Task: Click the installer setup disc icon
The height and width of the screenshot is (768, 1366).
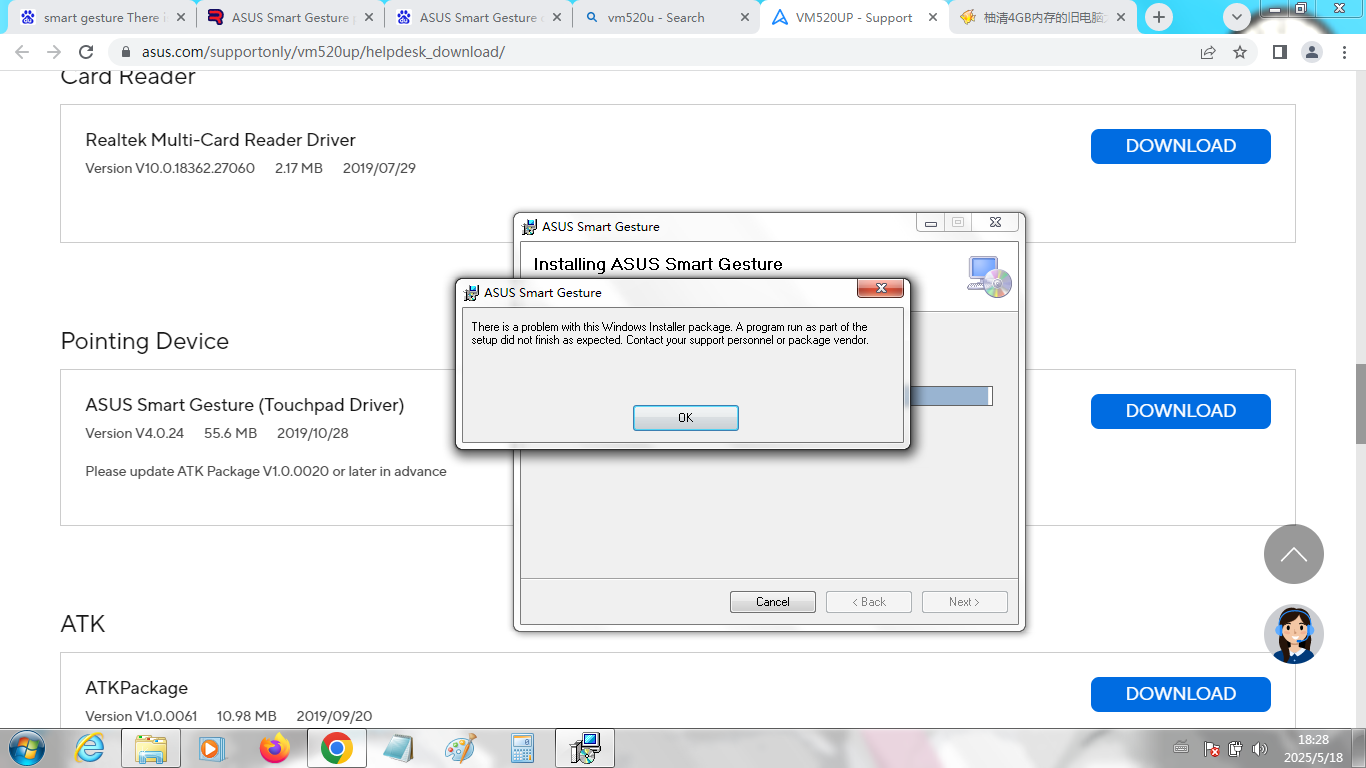Action: tap(989, 277)
